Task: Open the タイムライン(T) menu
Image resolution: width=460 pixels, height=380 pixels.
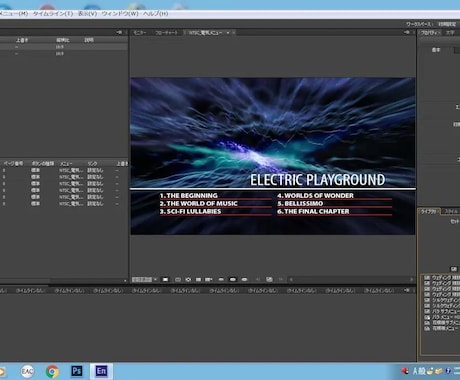Action: click(53, 14)
